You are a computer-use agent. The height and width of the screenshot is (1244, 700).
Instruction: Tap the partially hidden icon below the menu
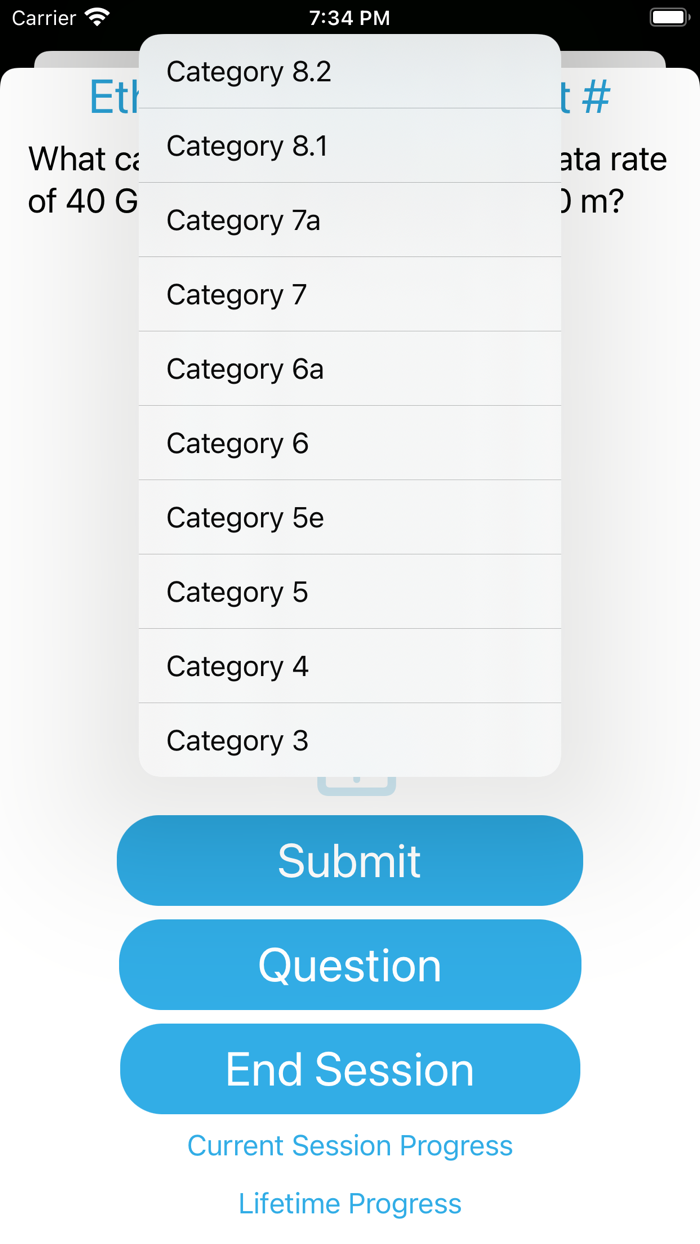[357, 786]
